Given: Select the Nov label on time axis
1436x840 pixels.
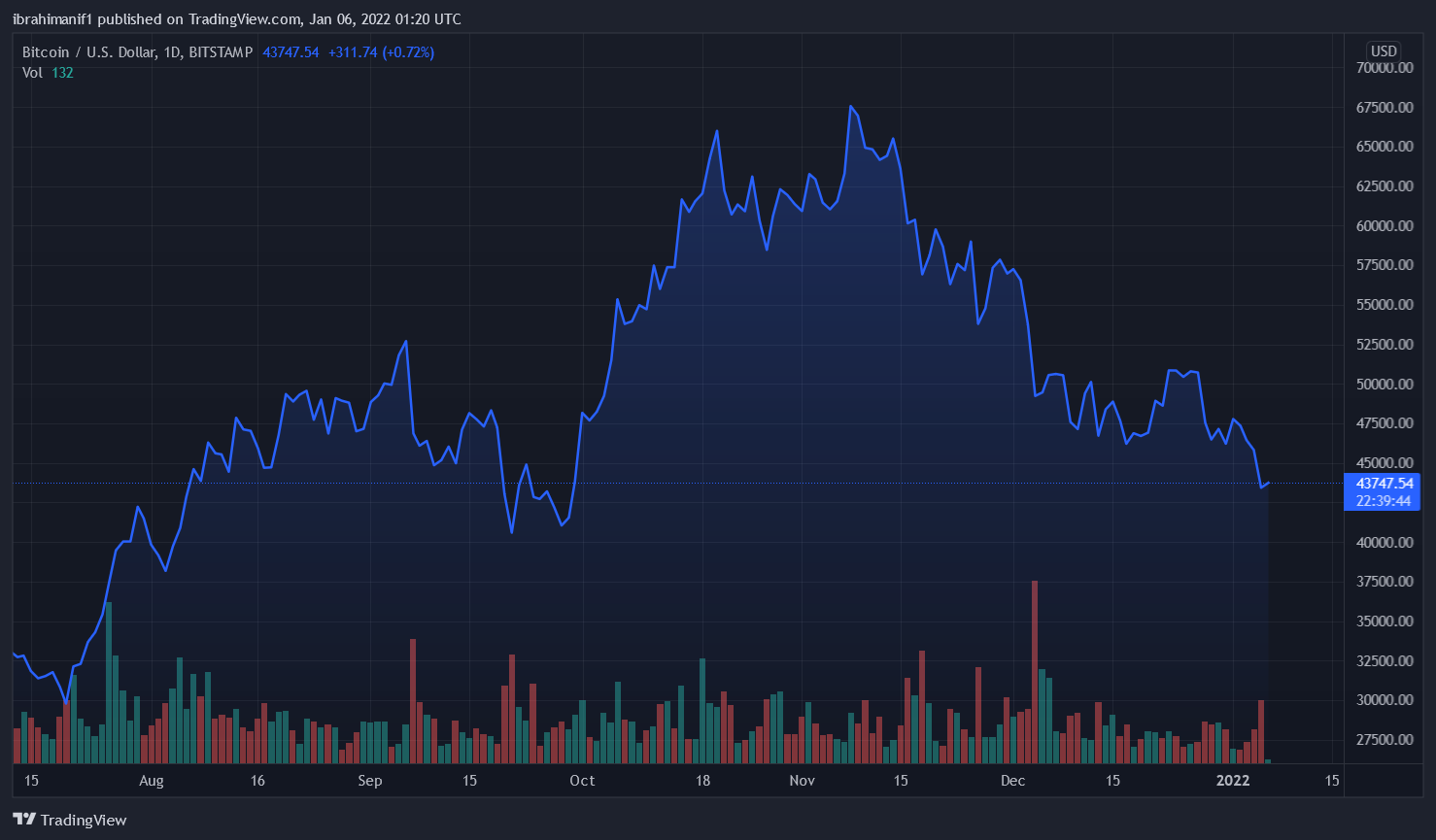Looking at the screenshot, I should (802, 781).
